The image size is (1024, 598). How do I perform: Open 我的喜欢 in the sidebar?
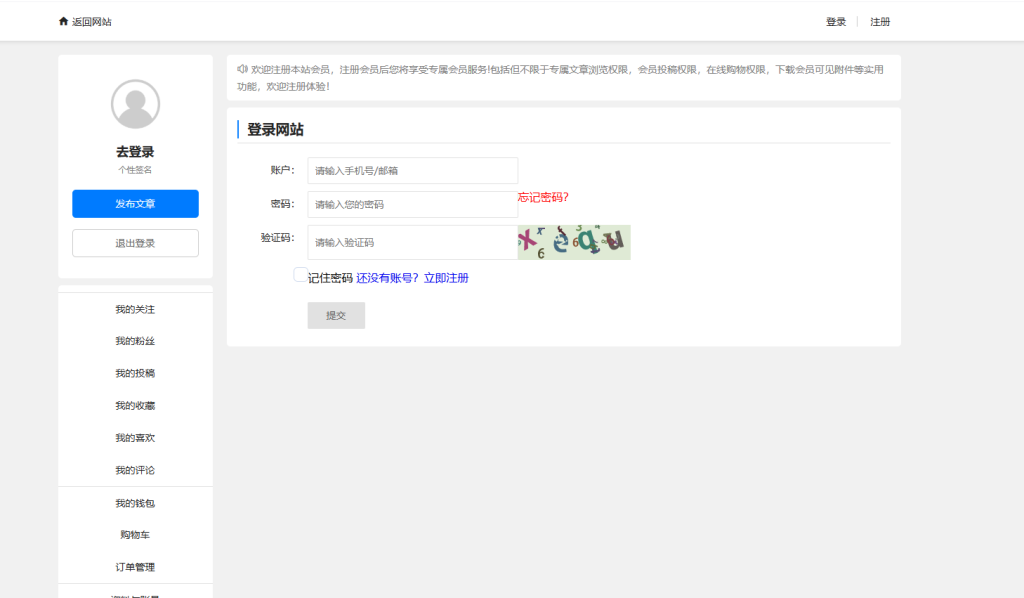pyautogui.click(x=135, y=437)
